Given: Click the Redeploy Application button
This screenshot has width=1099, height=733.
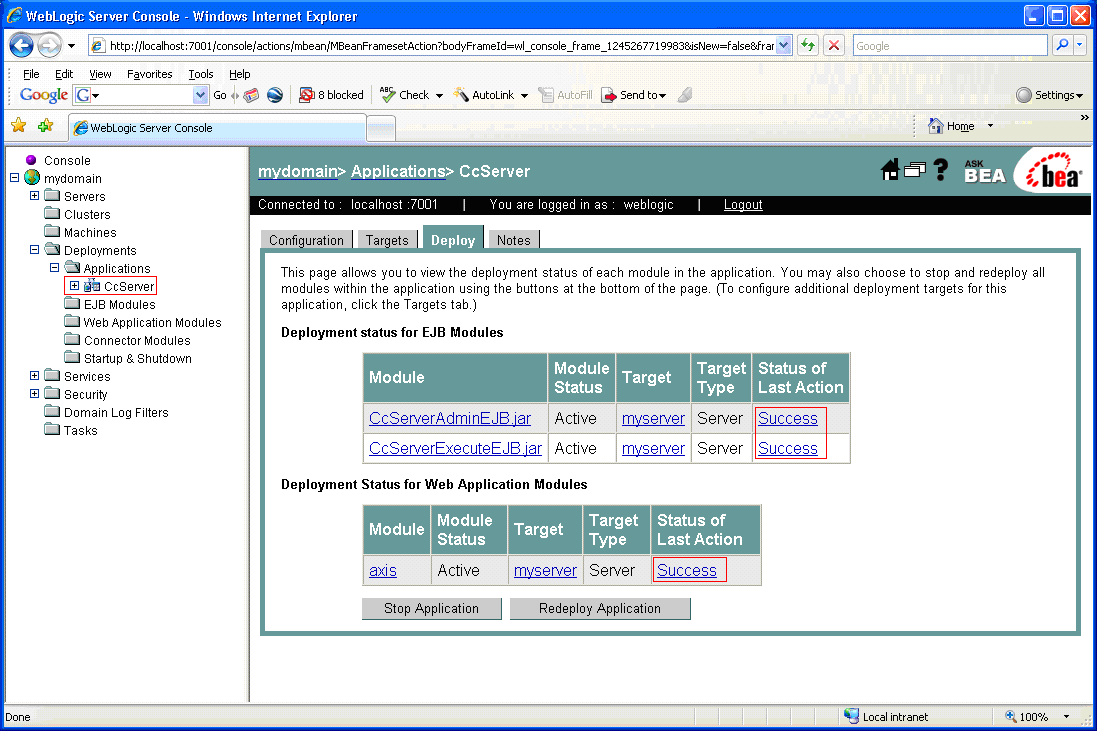Looking at the screenshot, I should [599, 608].
